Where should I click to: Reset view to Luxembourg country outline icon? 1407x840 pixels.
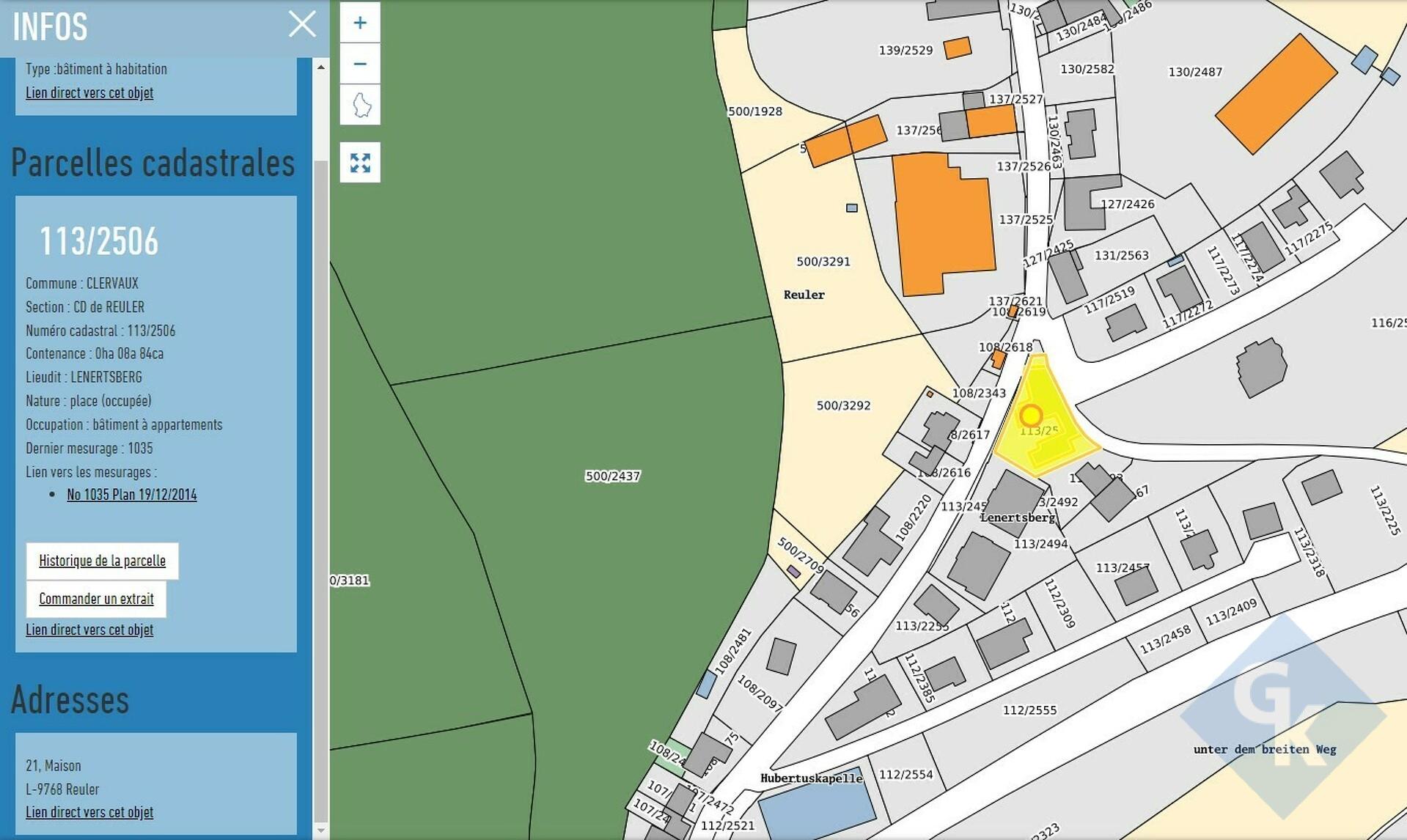(x=360, y=105)
